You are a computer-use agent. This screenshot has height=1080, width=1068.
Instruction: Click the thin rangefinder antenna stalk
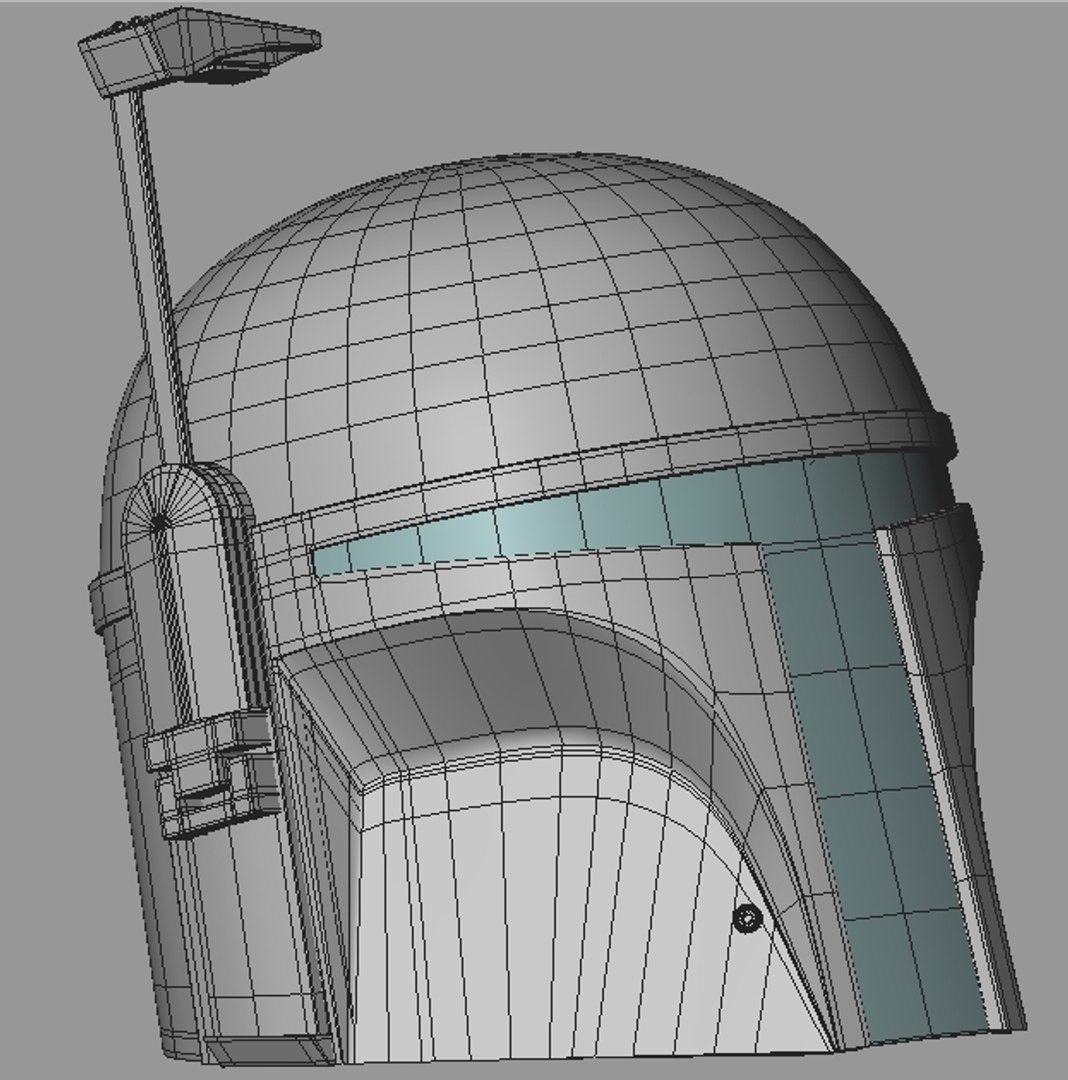tap(150, 276)
